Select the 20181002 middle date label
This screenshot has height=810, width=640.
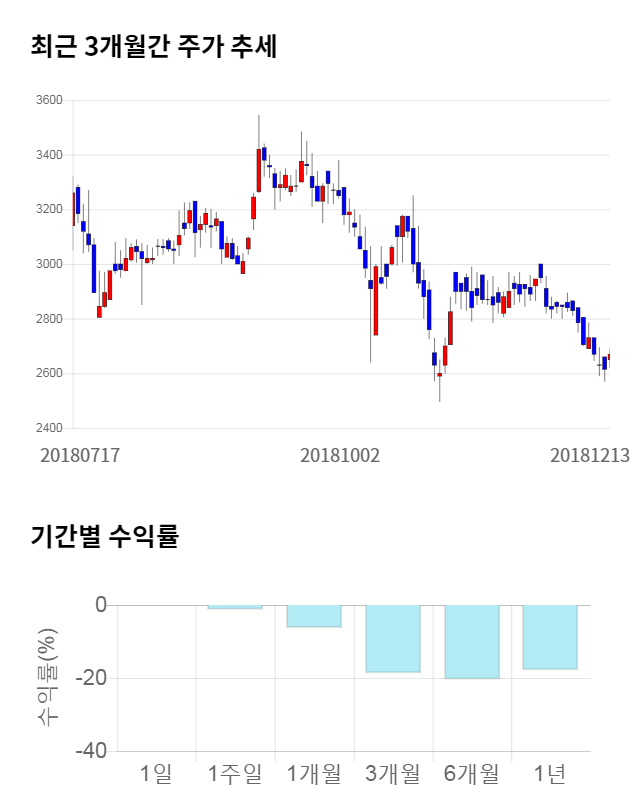340,455
